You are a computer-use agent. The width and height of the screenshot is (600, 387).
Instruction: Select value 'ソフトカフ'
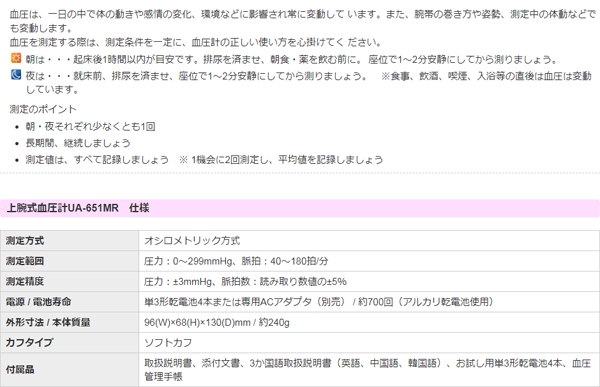coord(168,343)
